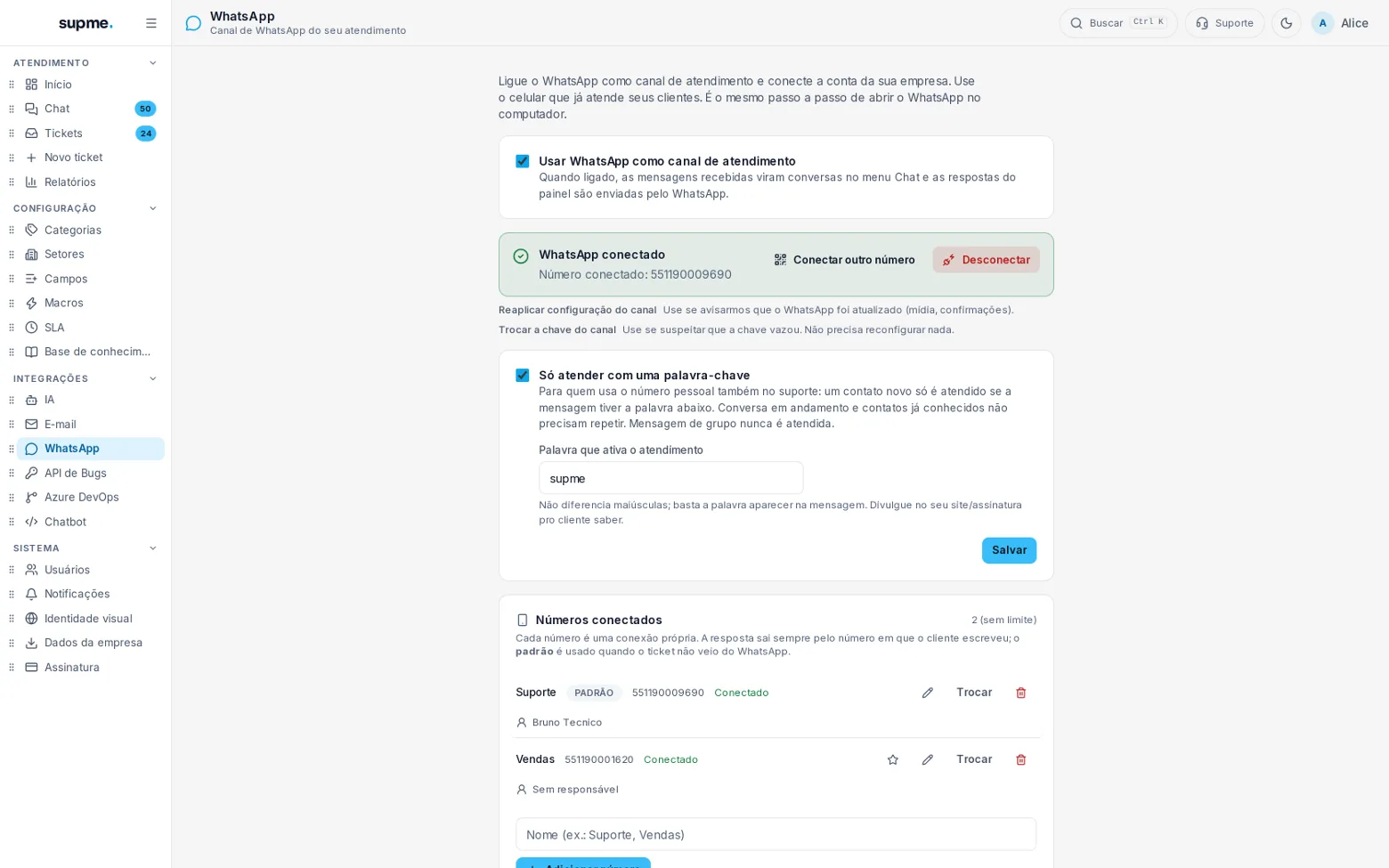Edit the Suporte number with pencil icon
Viewport: 1389px width, 868px height.
click(x=928, y=693)
